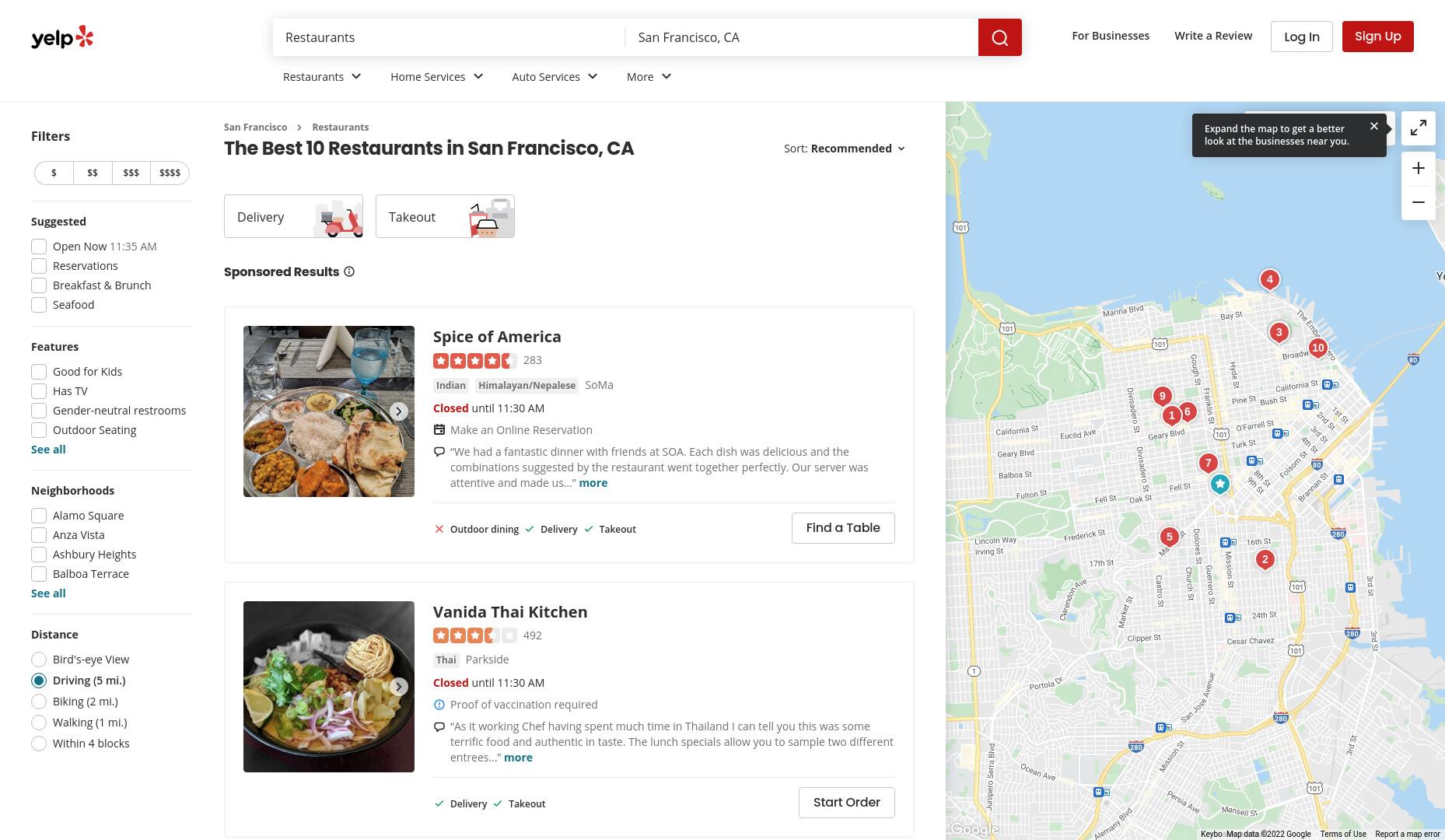Dismiss the expand map tooltip
The height and width of the screenshot is (840, 1445).
[1373, 126]
